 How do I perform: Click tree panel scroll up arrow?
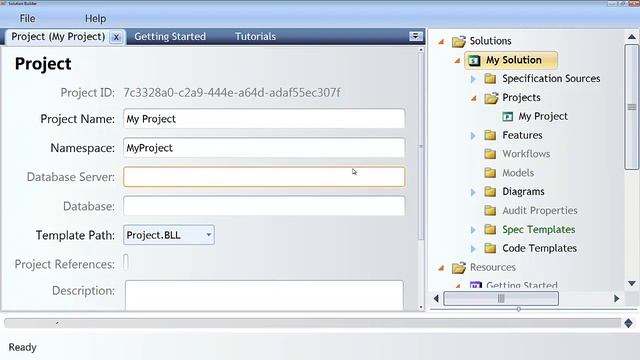click(x=631, y=37)
